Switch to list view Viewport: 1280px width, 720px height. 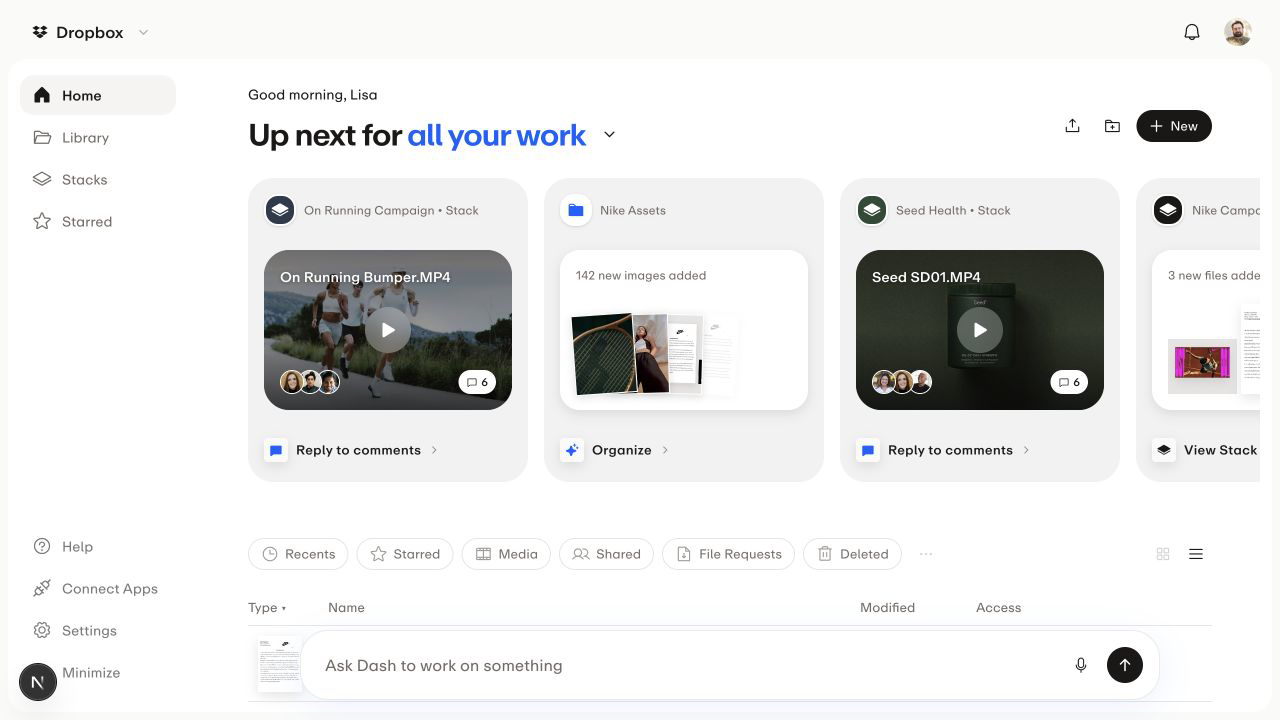[x=1196, y=554]
